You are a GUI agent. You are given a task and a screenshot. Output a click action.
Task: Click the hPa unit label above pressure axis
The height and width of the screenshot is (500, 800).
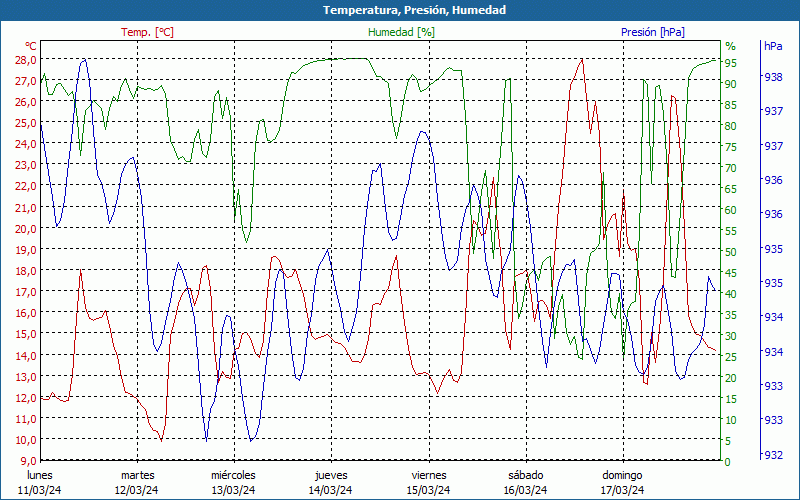[x=773, y=46]
